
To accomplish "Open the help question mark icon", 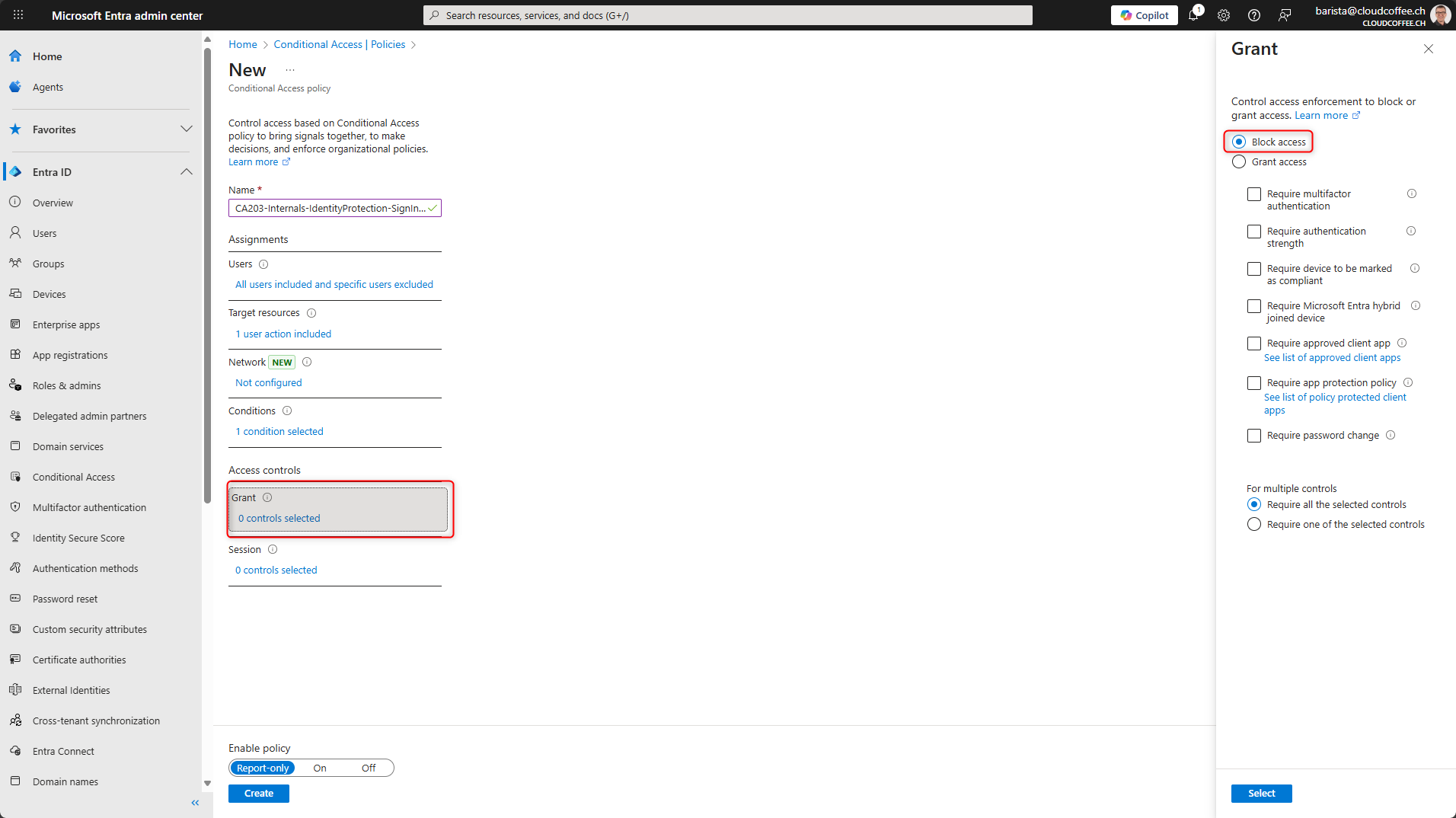I will point(1254,15).
